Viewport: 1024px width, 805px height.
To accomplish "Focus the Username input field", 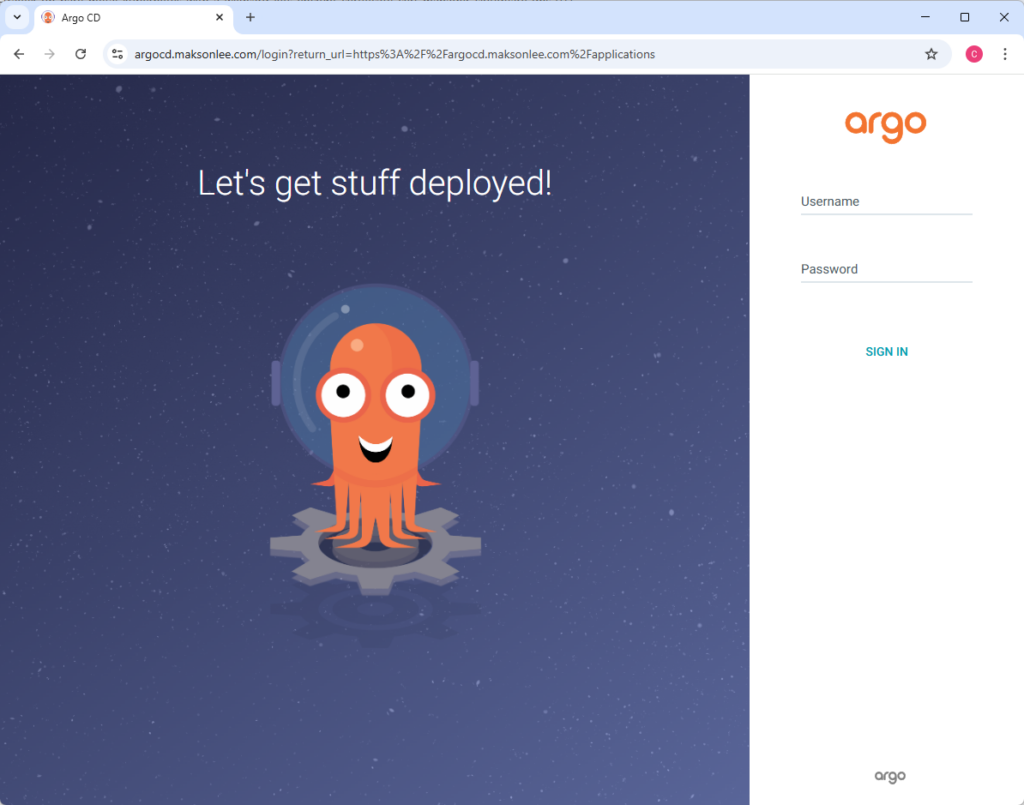I will [886, 202].
